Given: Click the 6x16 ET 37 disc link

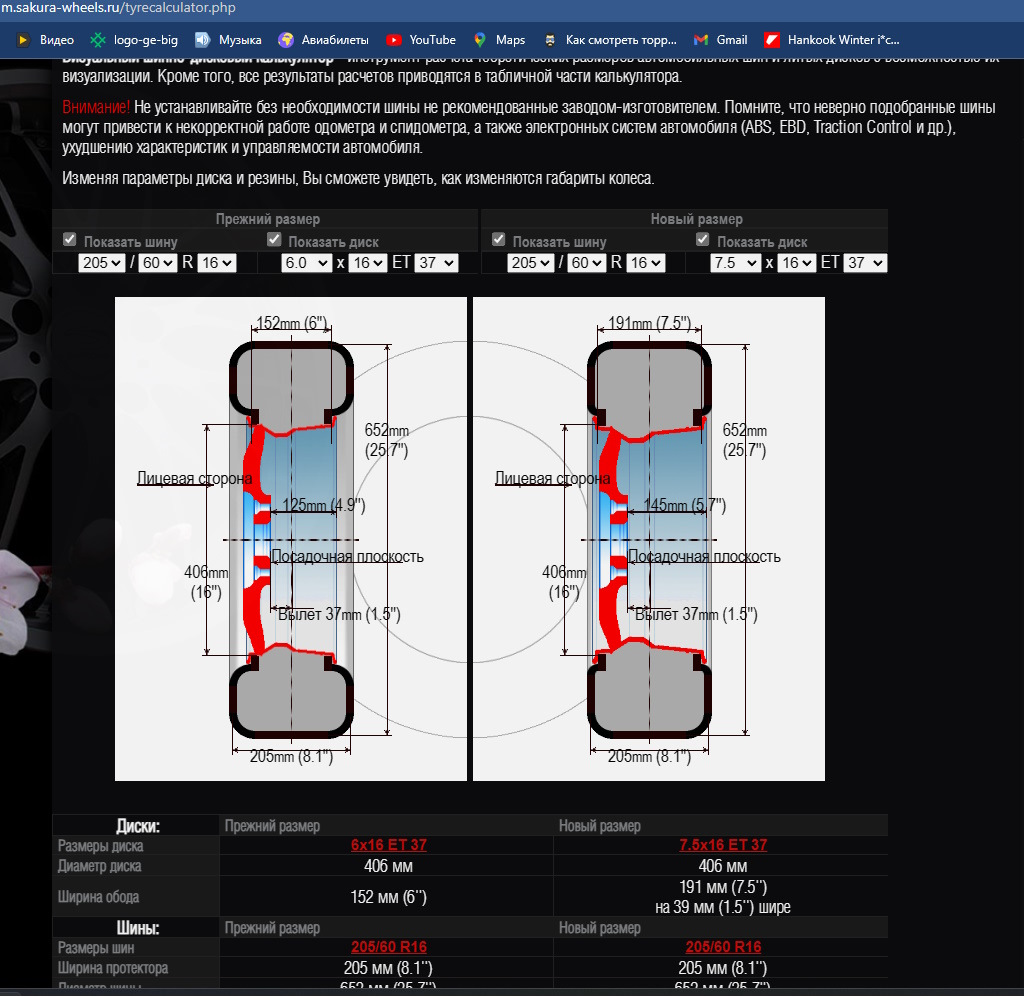Looking at the screenshot, I should [x=388, y=845].
